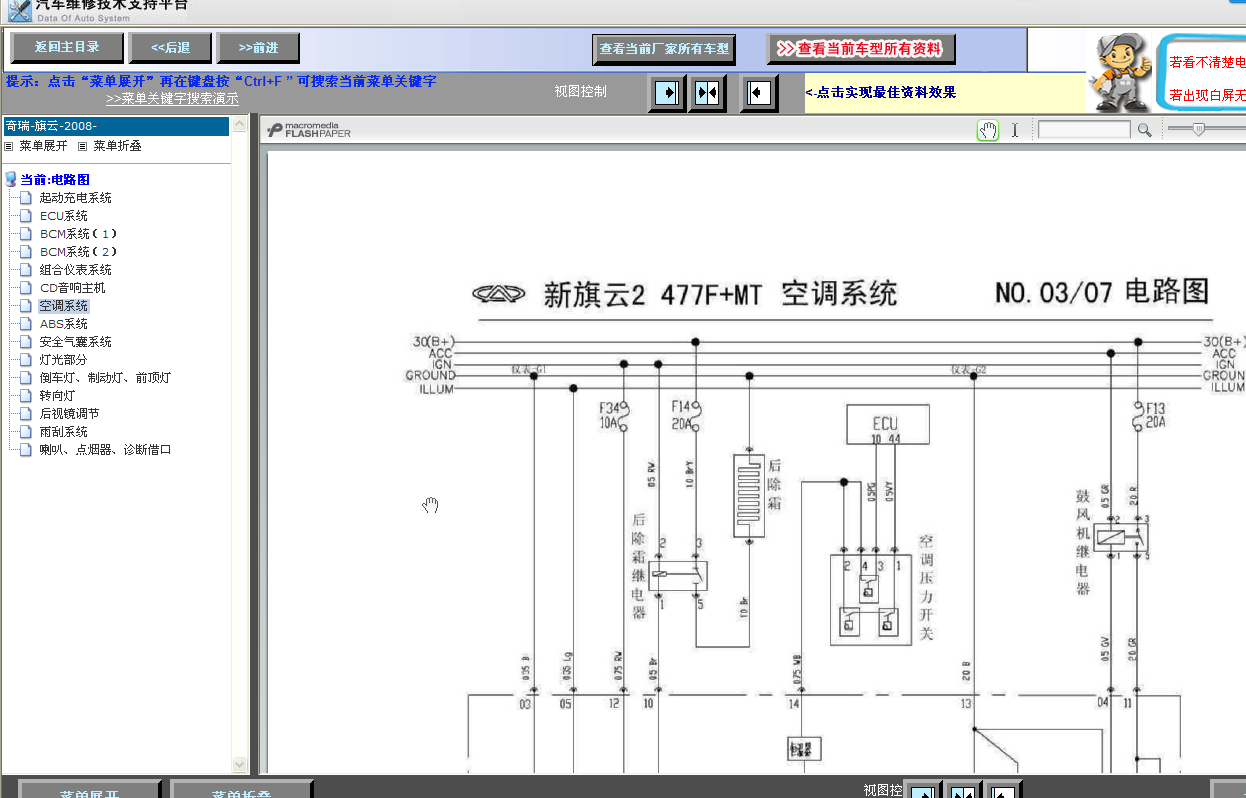Click sidebar scrollbar up arrow
This screenshot has width=1246, height=798.
click(x=239, y=125)
